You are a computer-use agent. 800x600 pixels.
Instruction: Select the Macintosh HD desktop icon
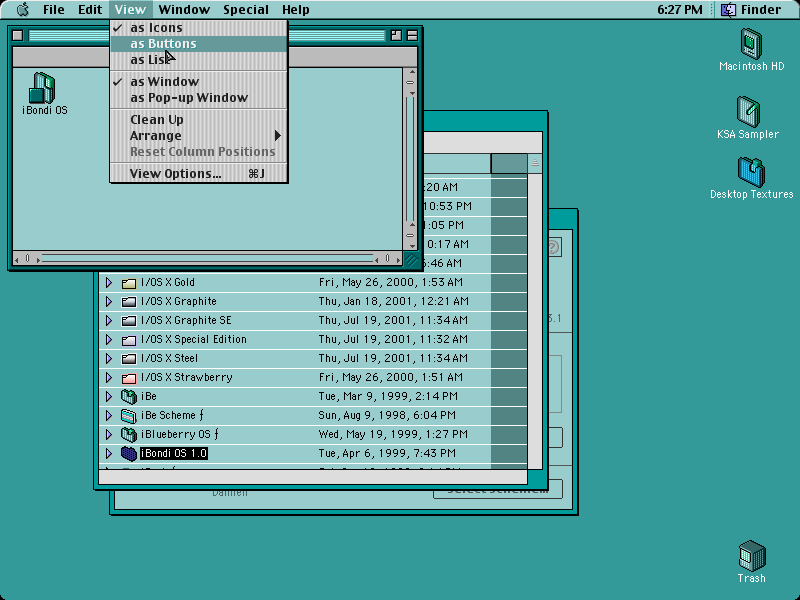pos(751,44)
